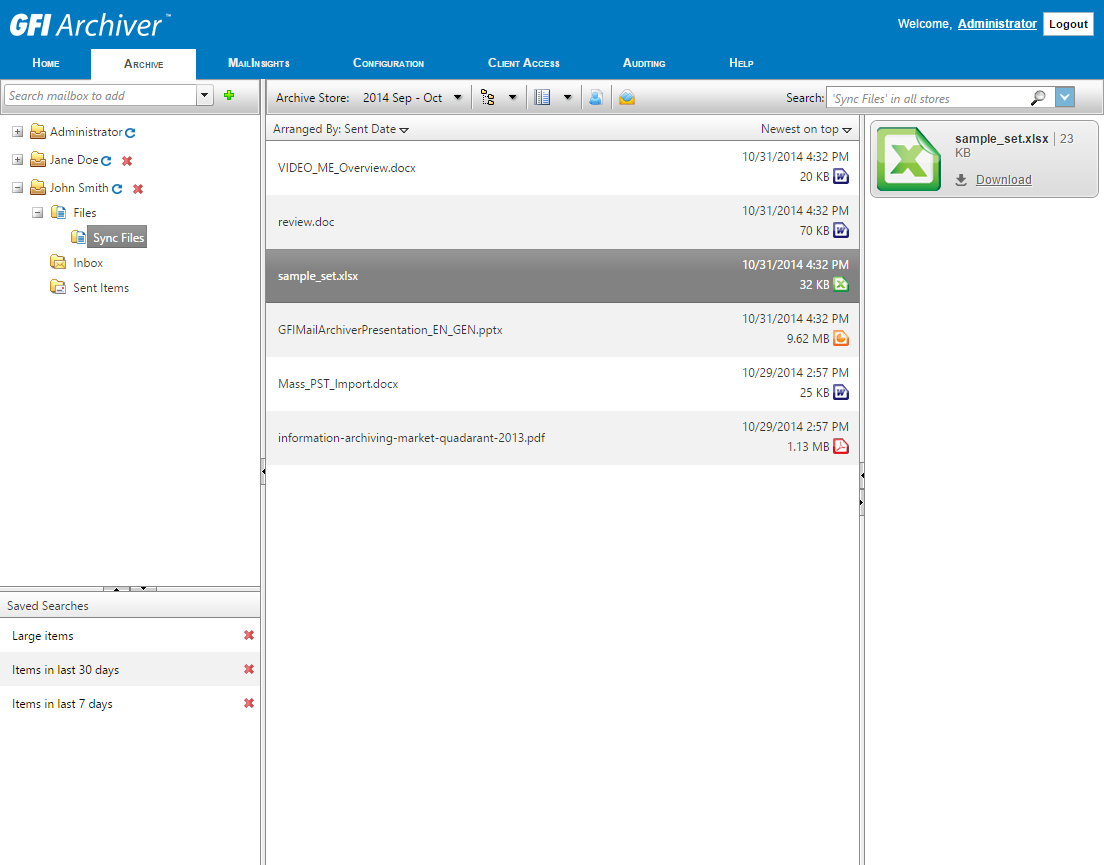This screenshot has width=1104, height=865.
Task: Expand the Administrator mailbox tree
Action: (18, 132)
